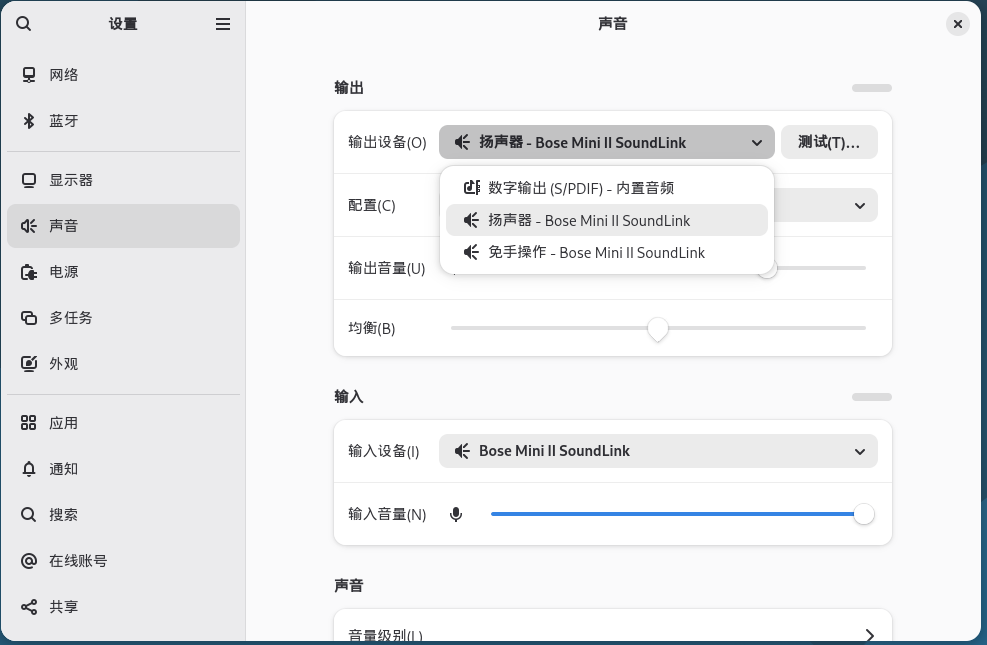Choose 免手操作 - Bose Mini II SoundLink output
987x645 pixels.
pyautogui.click(x=607, y=252)
